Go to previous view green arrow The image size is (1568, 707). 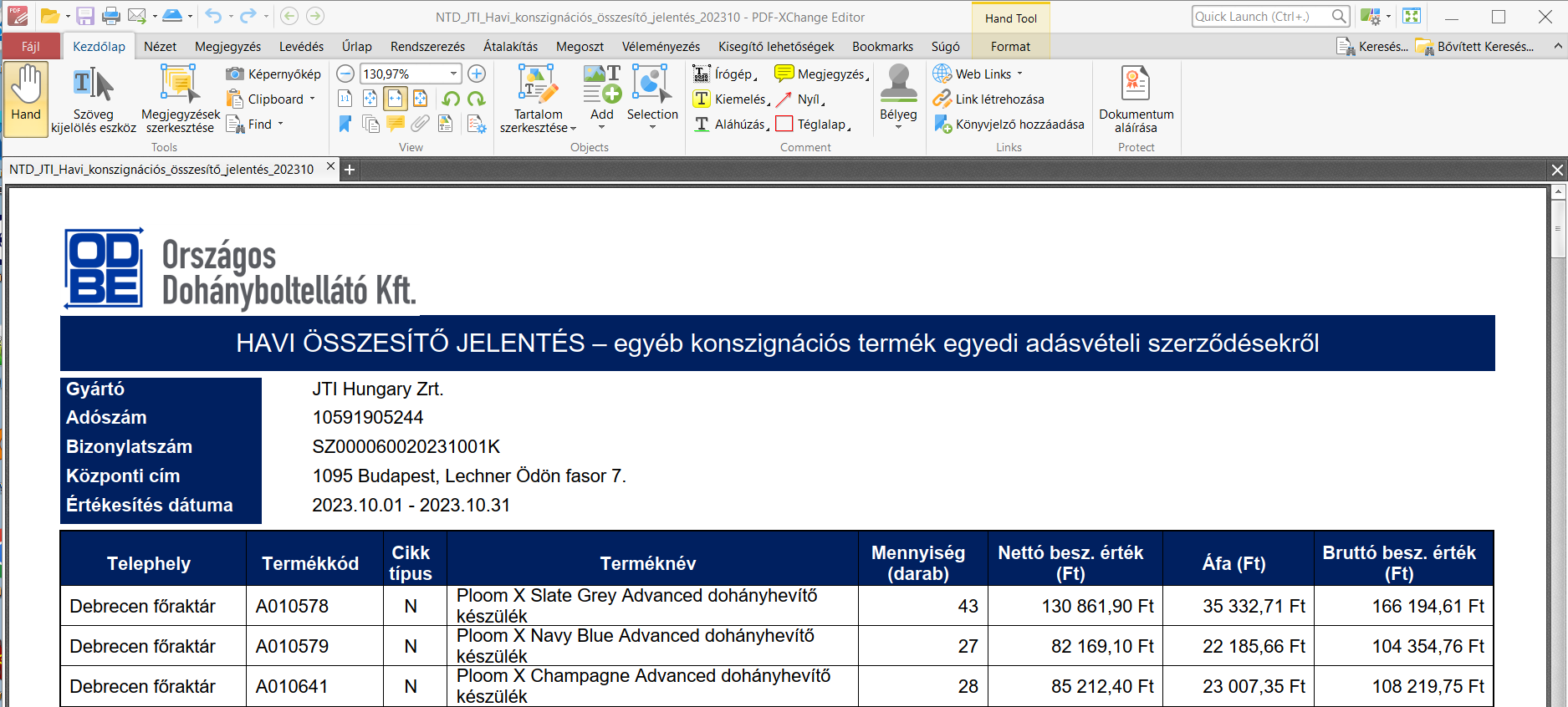click(289, 16)
